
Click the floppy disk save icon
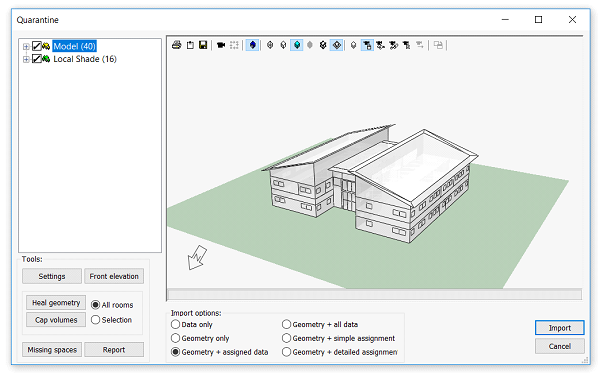[203, 45]
